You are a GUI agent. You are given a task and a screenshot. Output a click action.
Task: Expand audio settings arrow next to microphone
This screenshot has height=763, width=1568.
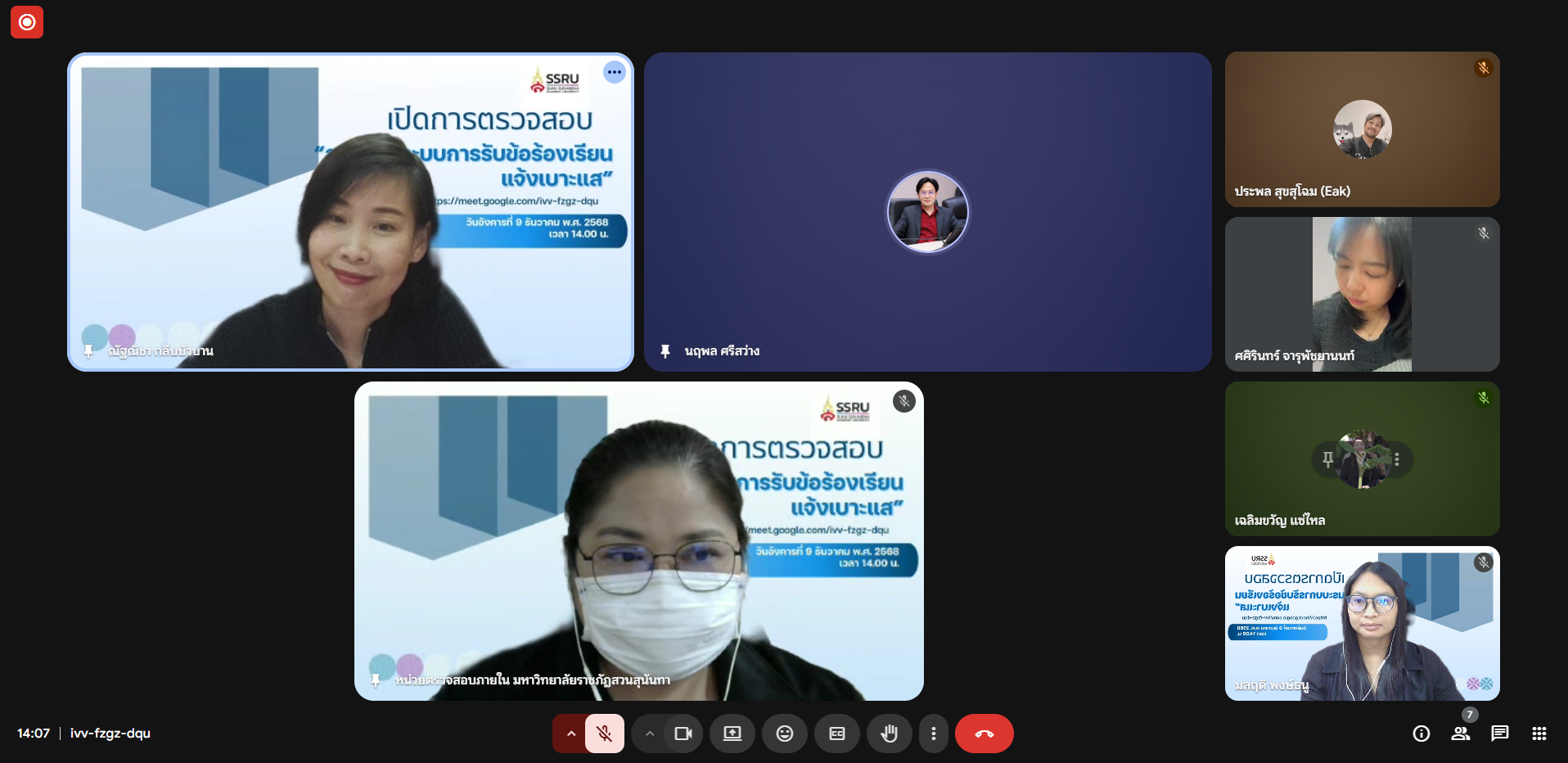click(x=570, y=734)
